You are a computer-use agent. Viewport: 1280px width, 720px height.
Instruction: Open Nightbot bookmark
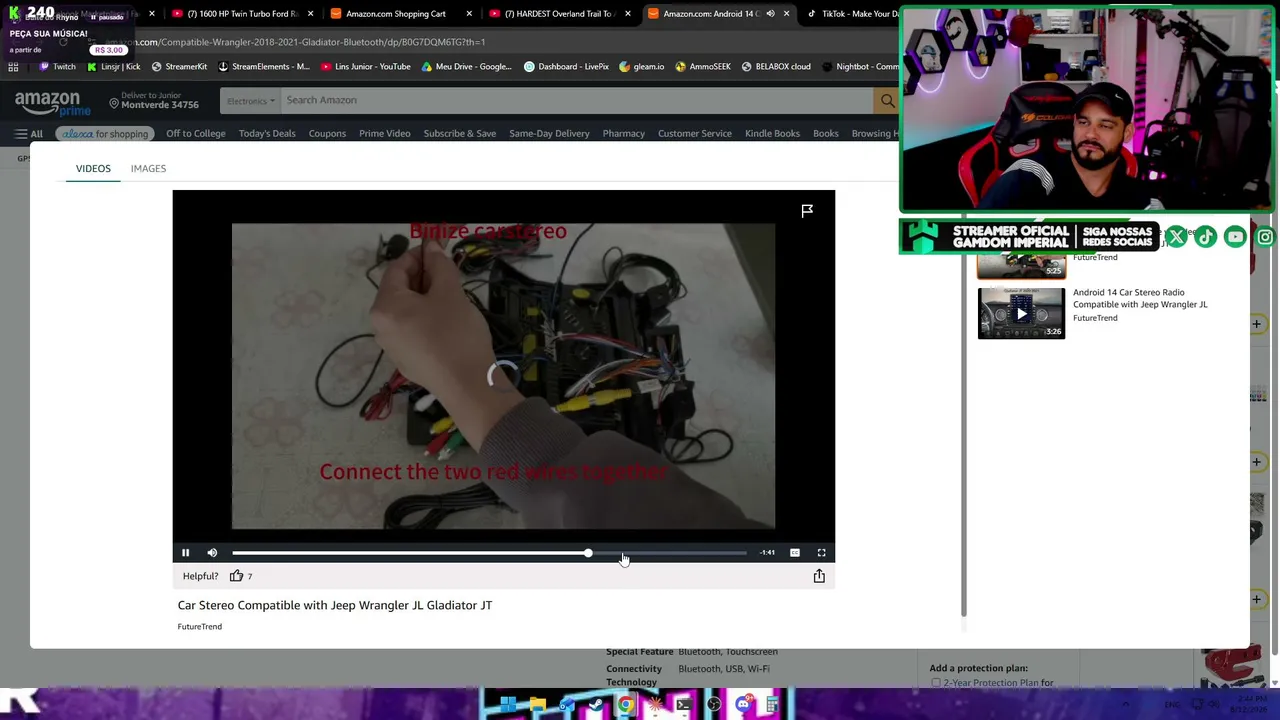click(860, 67)
